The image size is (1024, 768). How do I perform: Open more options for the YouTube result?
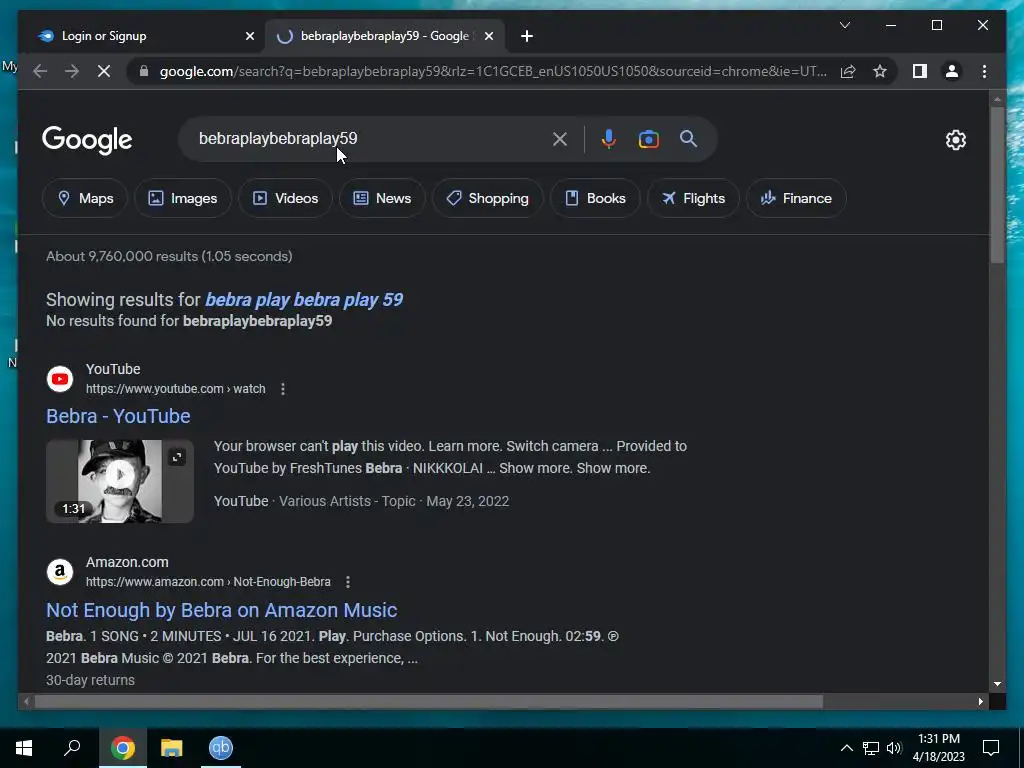pos(283,389)
